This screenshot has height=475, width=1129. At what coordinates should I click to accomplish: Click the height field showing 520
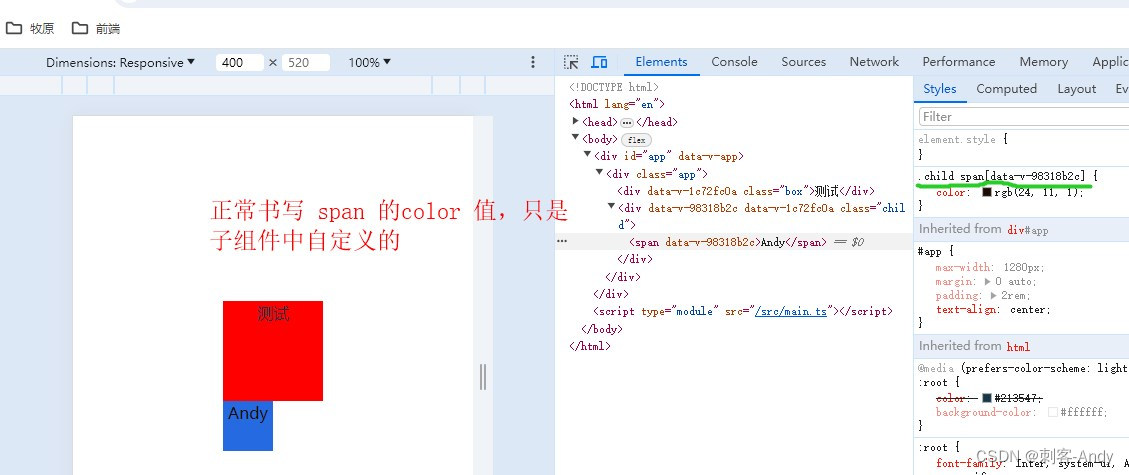pyautogui.click(x=306, y=63)
